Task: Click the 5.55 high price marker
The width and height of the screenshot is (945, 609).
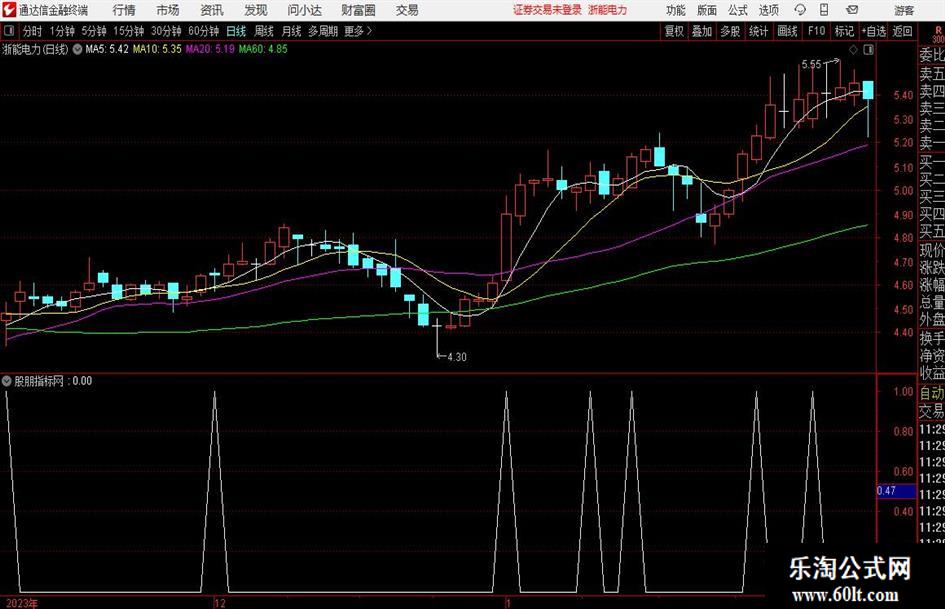Action: pyautogui.click(x=811, y=64)
